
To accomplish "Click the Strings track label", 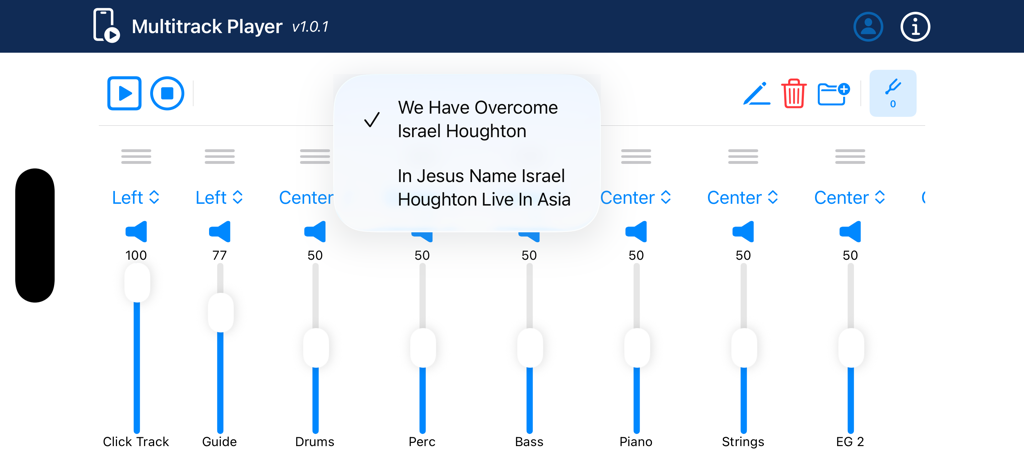I will [x=743, y=442].
